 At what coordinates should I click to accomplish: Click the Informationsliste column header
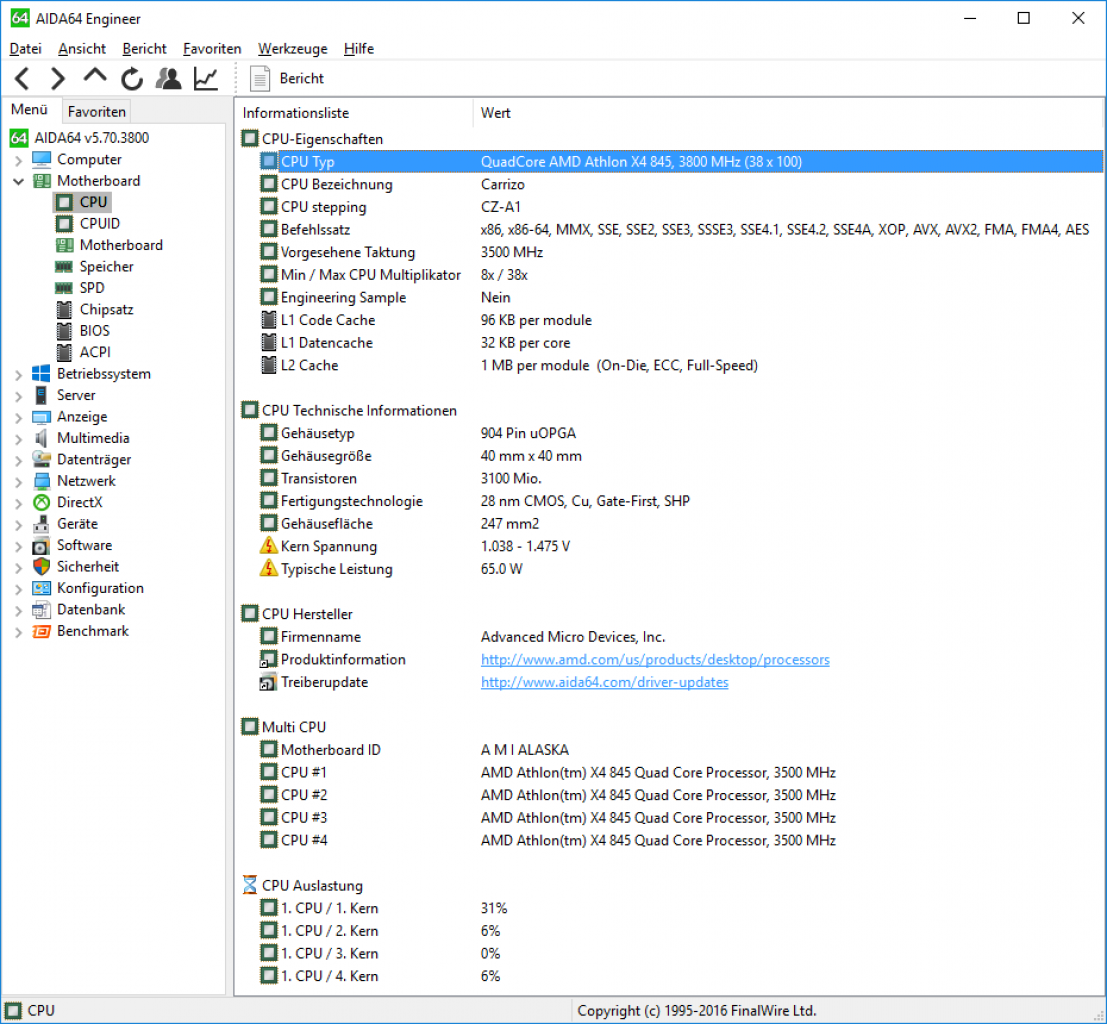(x=354, y=113)
